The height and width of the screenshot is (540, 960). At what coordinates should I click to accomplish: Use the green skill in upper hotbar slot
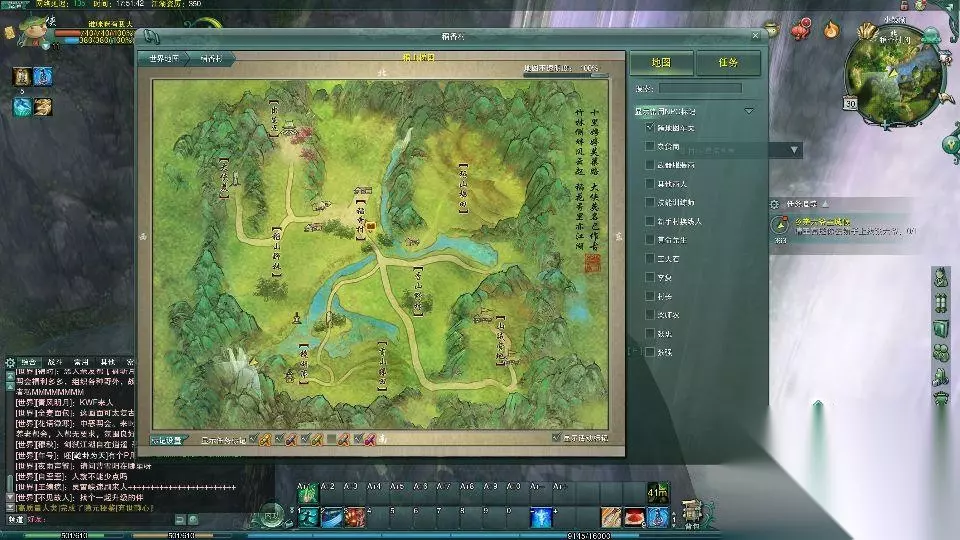[x=308, y=493]
